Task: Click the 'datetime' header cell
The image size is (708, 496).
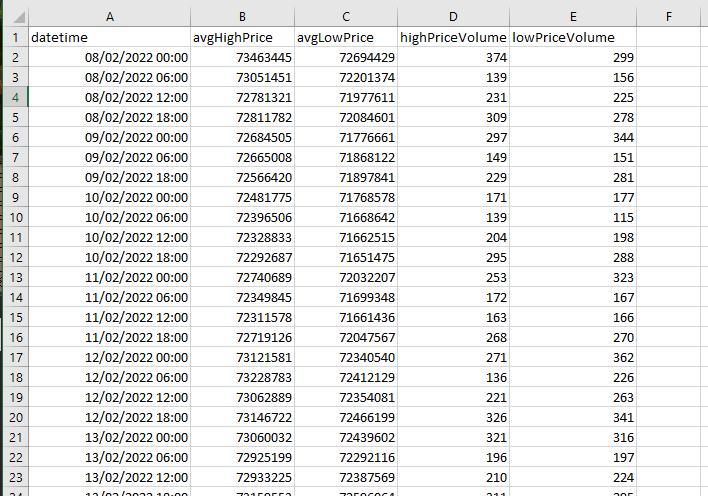Action: 110,37
